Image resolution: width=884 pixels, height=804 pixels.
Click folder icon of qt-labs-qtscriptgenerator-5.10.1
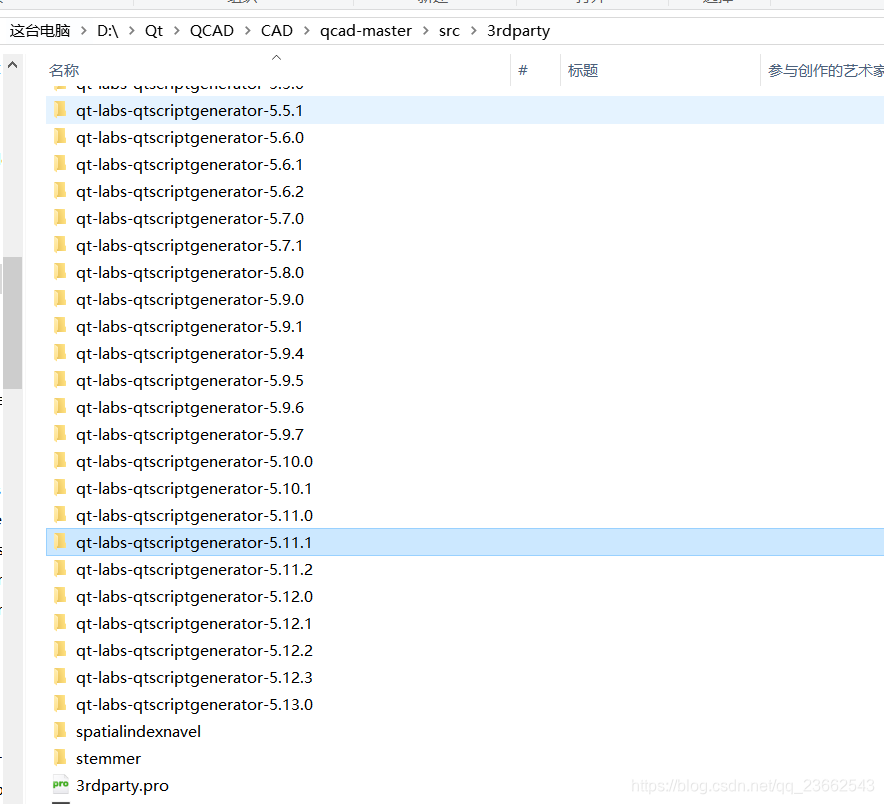[x=60, y=488]
